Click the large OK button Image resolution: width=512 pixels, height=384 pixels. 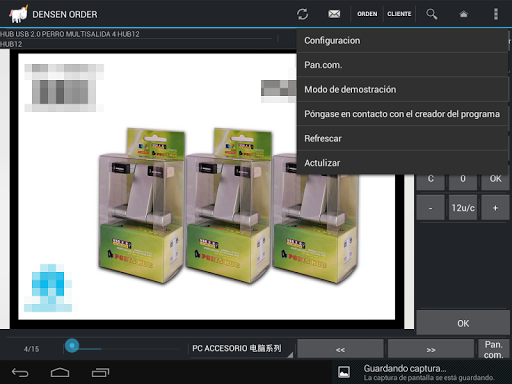(x=463, y=323)
